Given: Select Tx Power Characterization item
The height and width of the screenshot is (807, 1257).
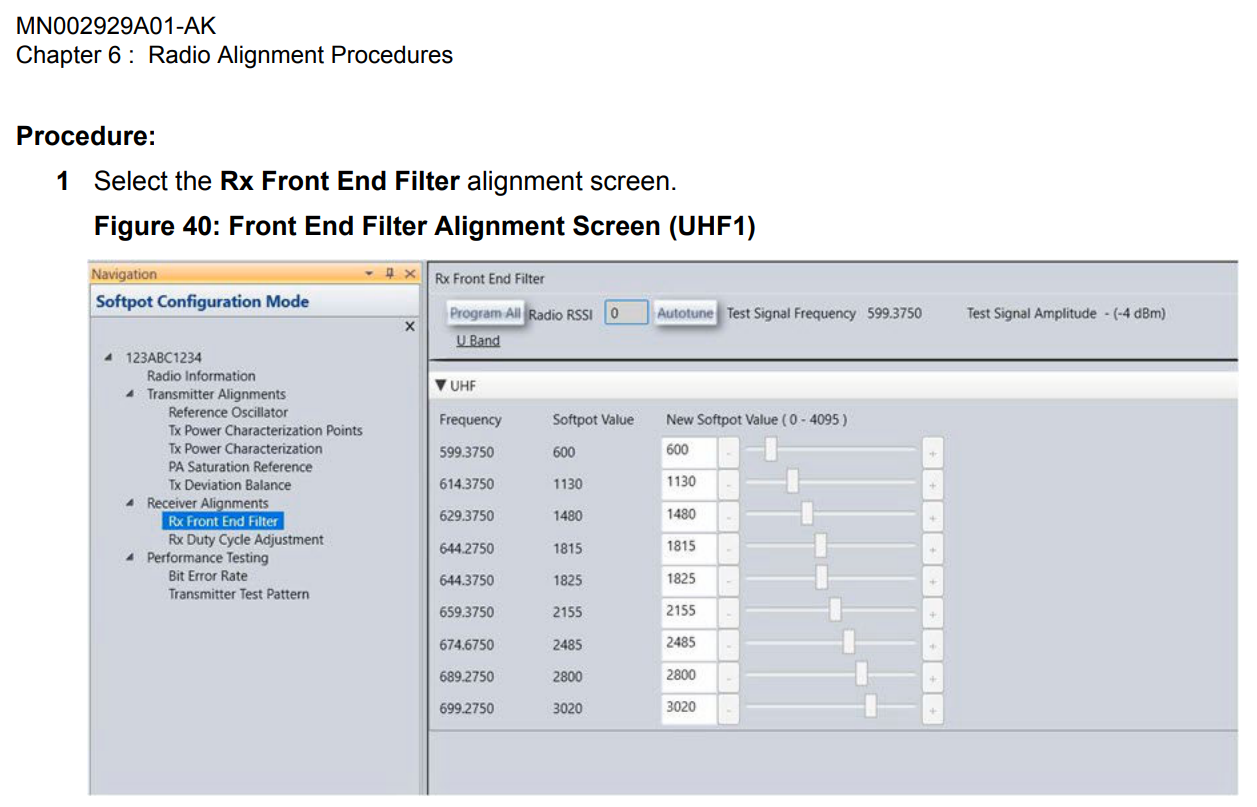Looking at the screenshot, I should click(x=245, y=449).
